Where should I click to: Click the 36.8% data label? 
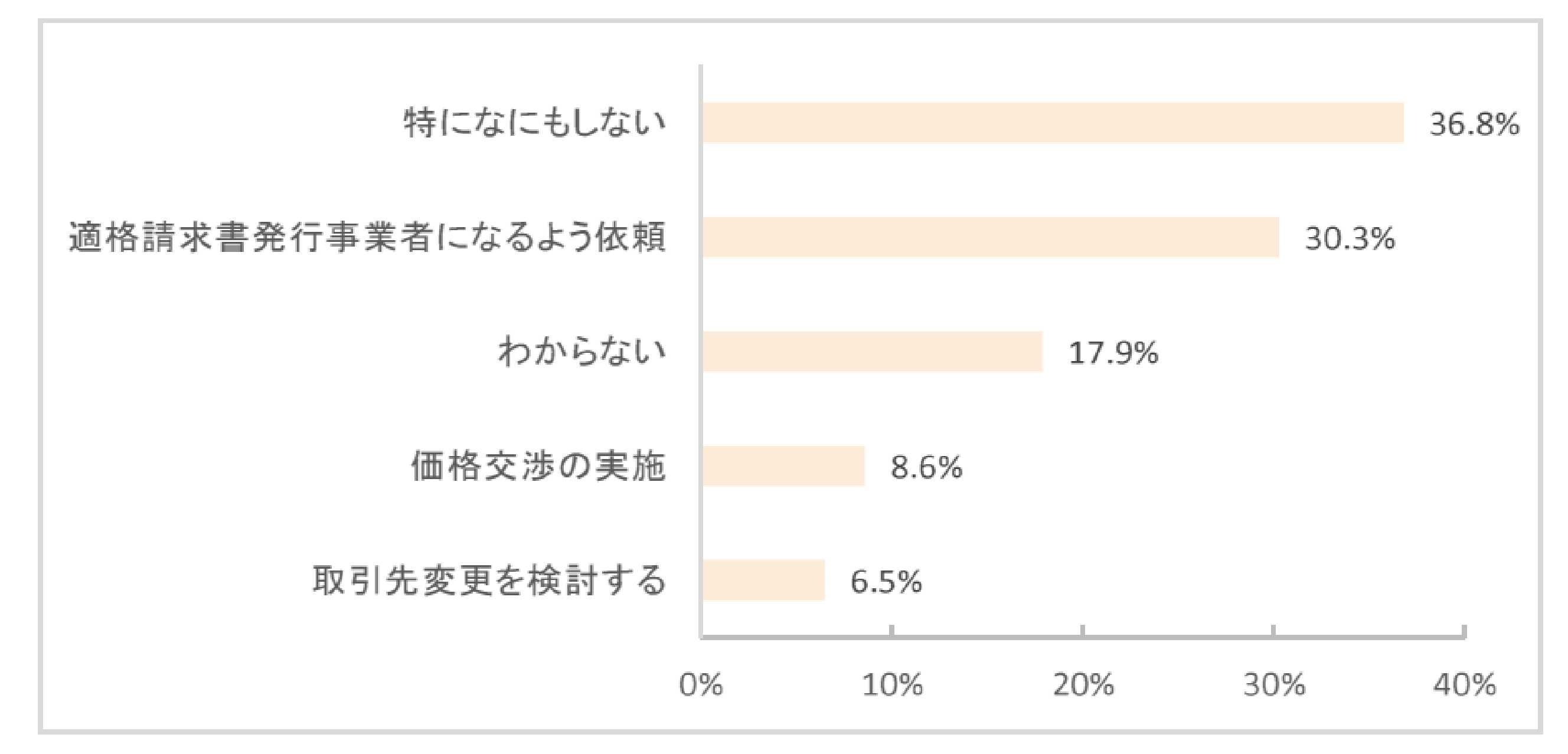click(1474, 124)
